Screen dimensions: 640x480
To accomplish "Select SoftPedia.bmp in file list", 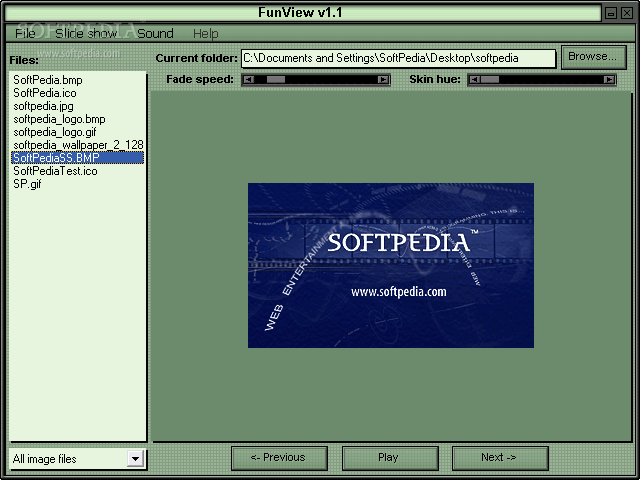I will (x=78, y=80).
